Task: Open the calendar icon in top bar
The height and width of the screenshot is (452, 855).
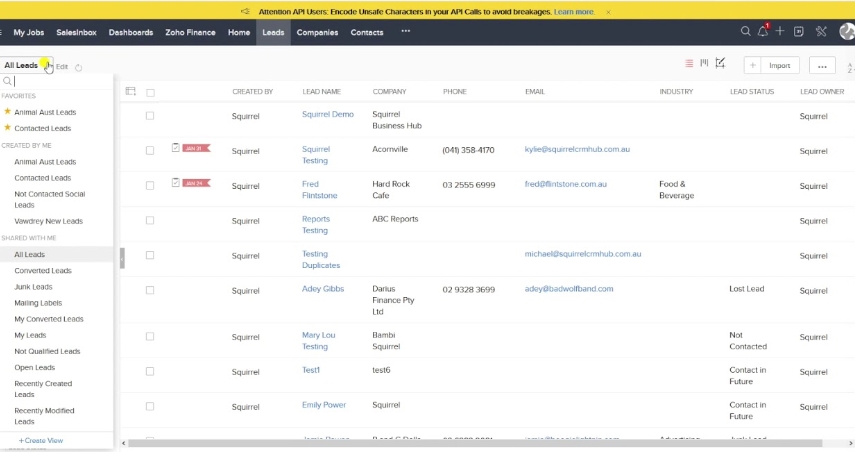Action: (x=799, y=32)
